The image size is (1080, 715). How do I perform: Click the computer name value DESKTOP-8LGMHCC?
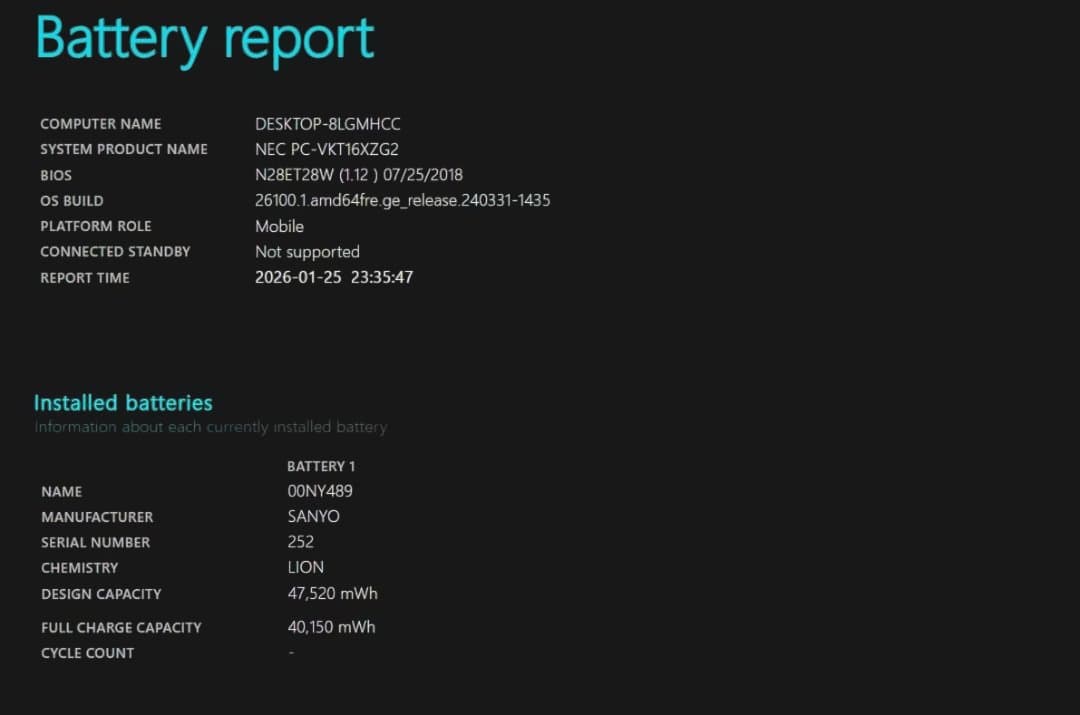tap(328, 124)
